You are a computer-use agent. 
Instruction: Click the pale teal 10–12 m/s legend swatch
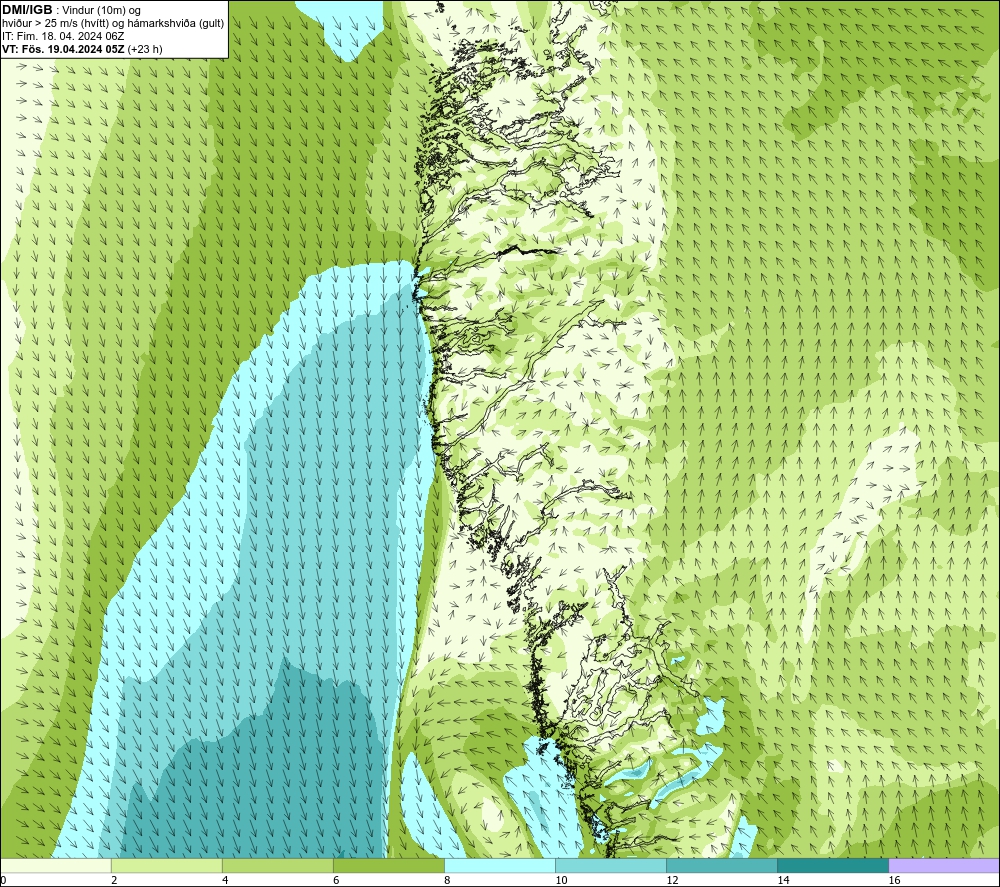point(611,866)
